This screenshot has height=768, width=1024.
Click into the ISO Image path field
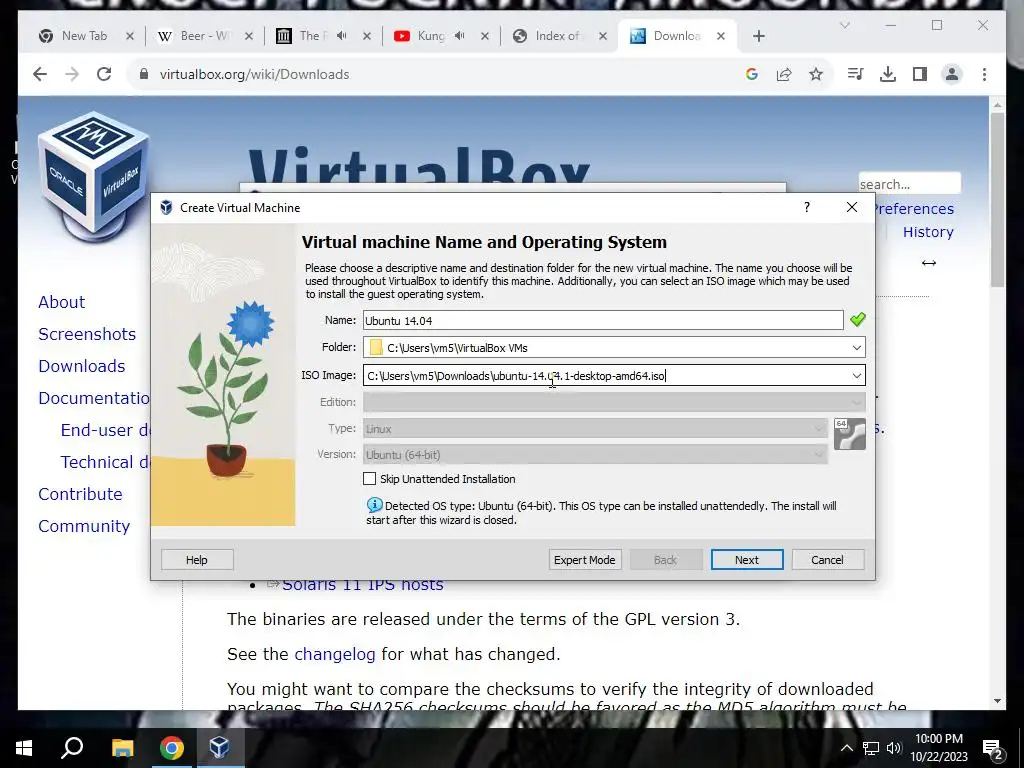tap(606, 376)
